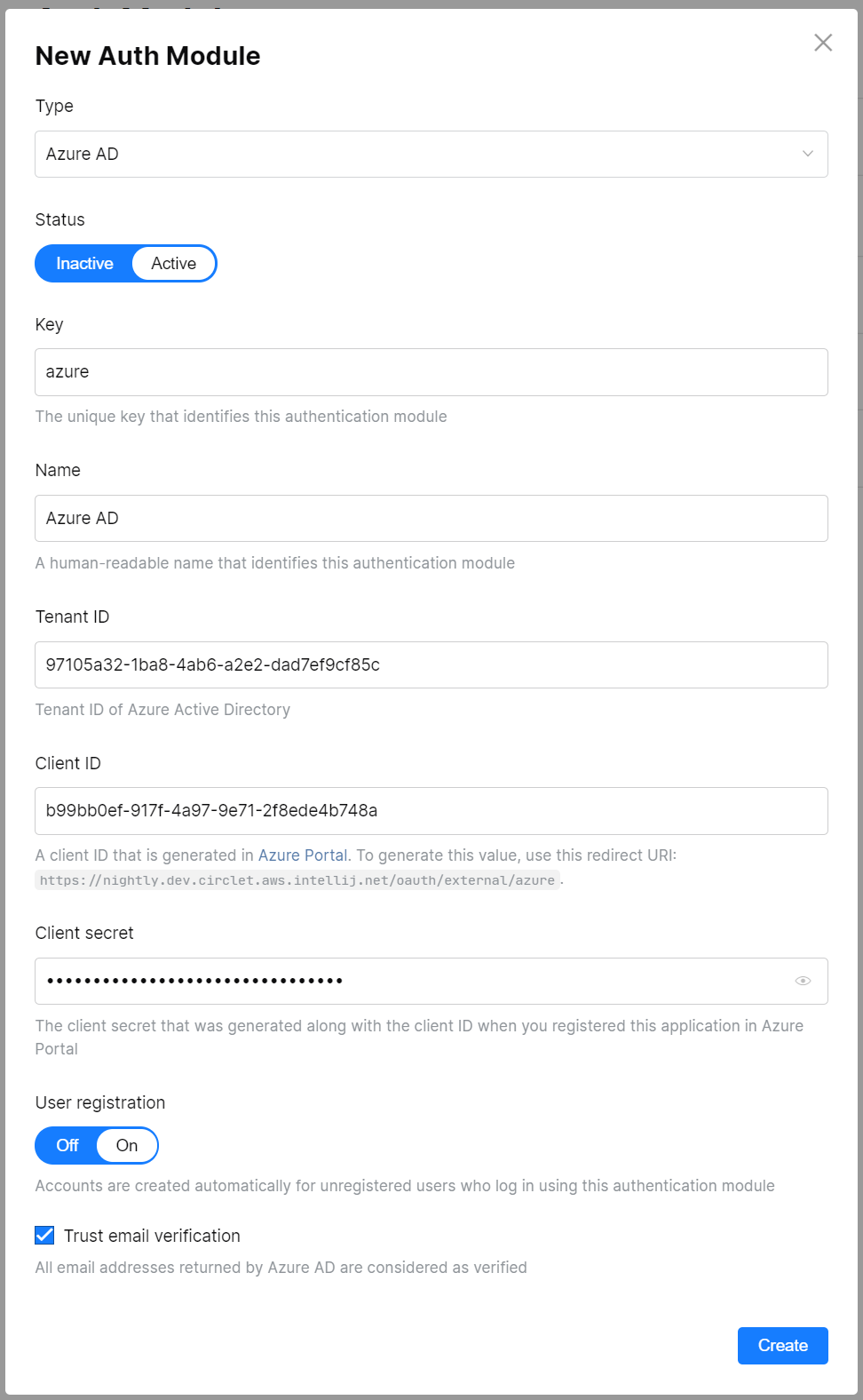Click the Trust email verification label

(151, 1235)
